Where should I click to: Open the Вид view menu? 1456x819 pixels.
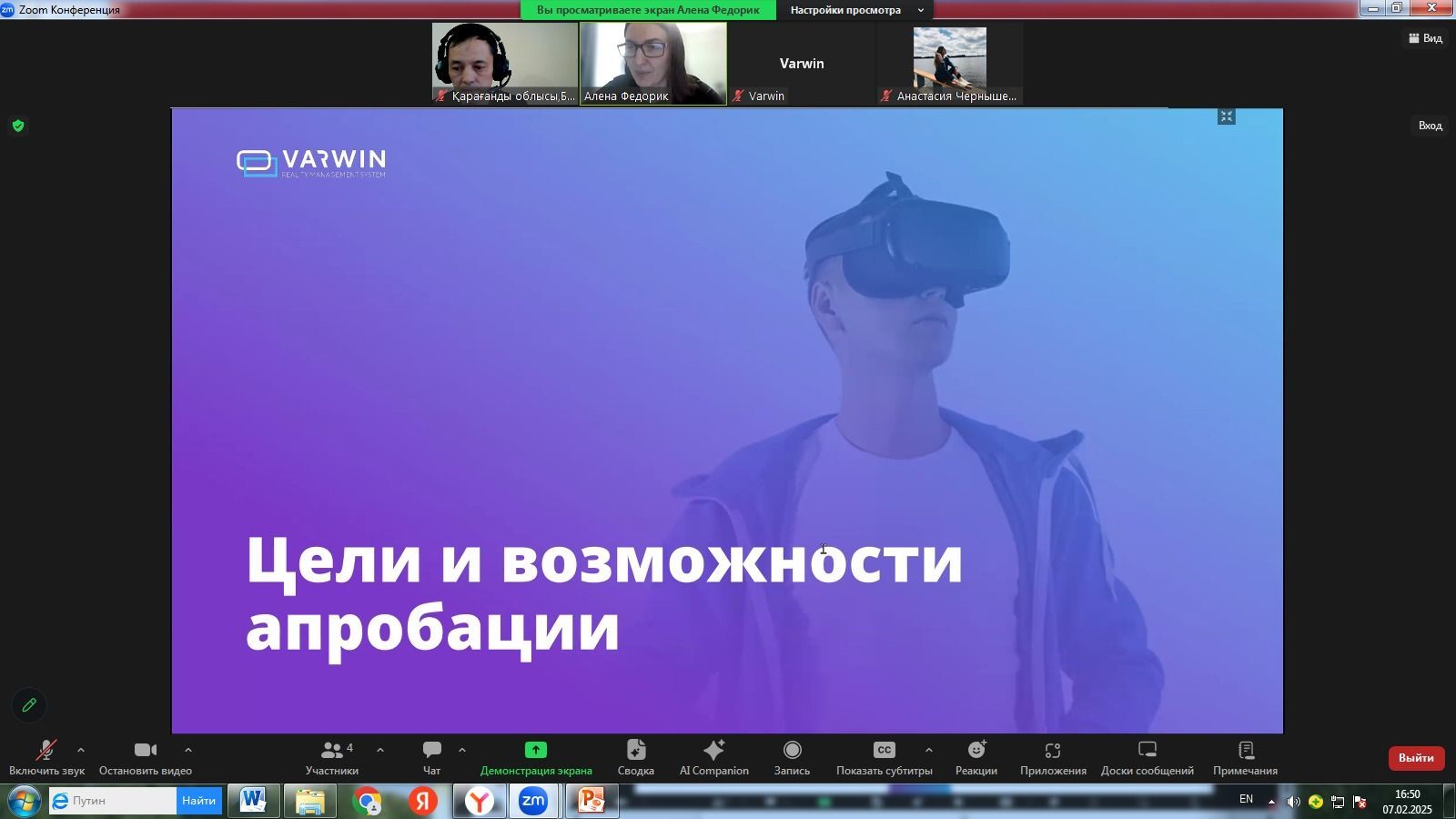1425,38
